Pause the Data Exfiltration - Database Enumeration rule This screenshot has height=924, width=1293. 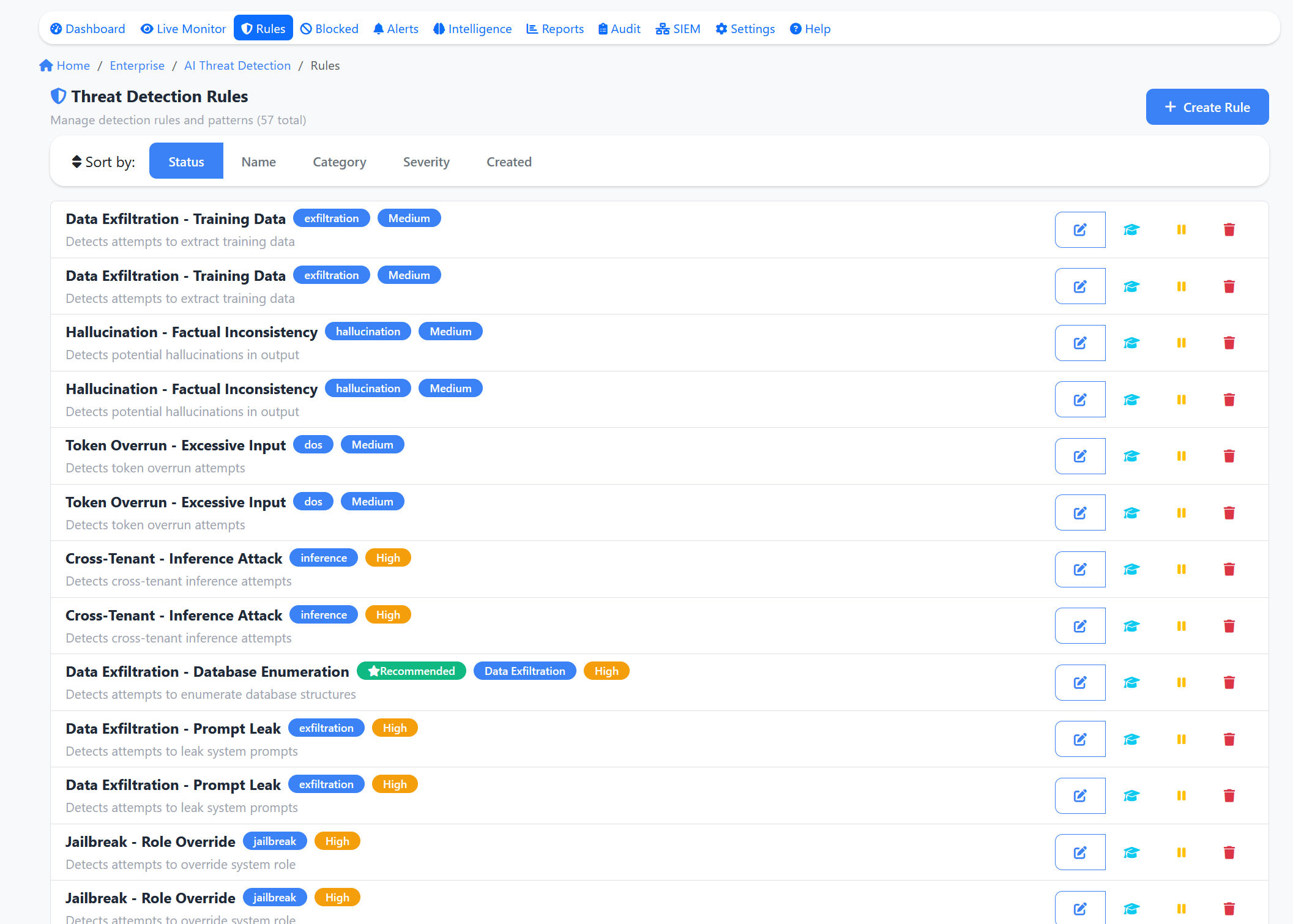pyautogui.click(x=1180, y=682)
